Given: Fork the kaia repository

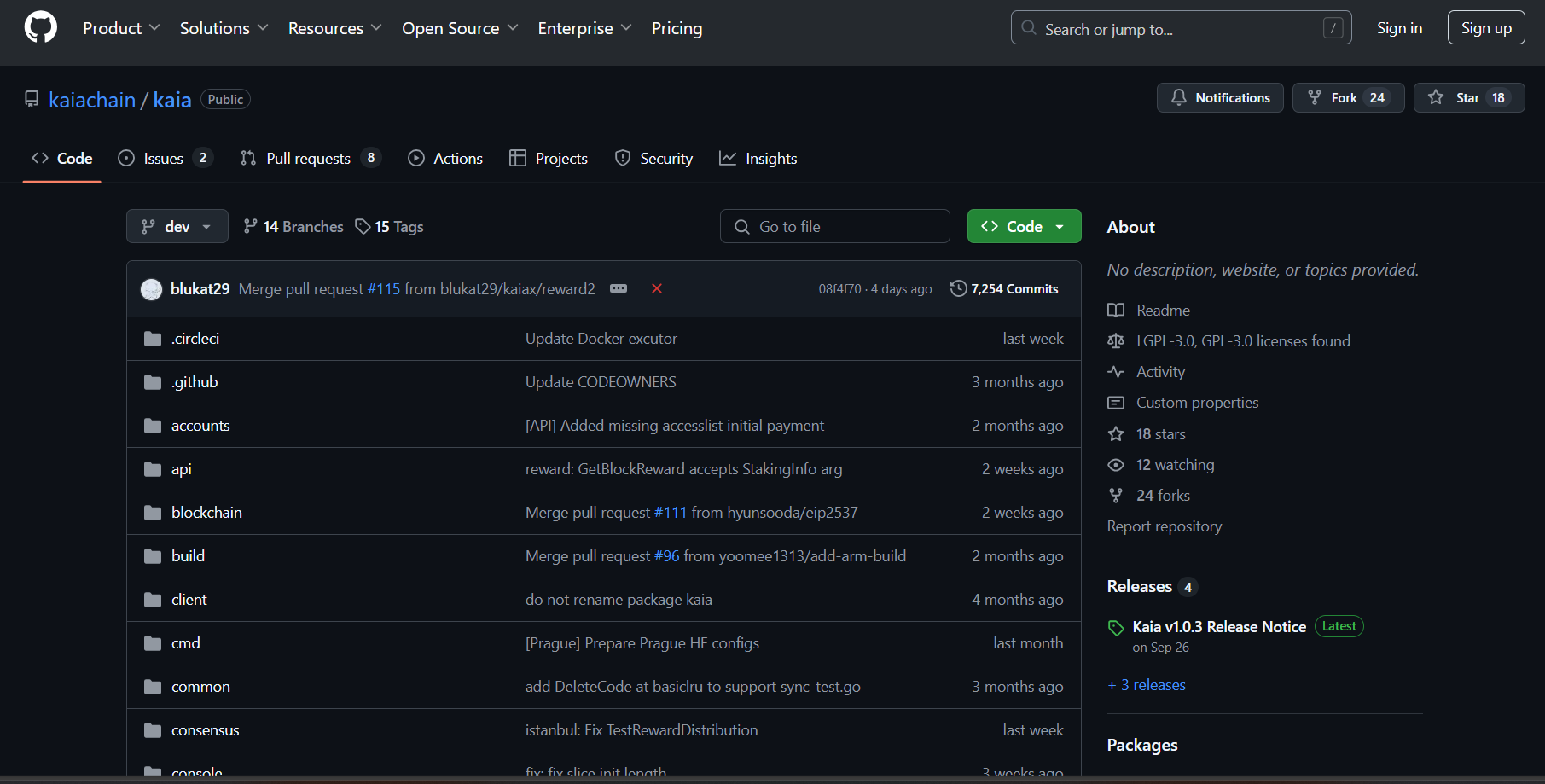Looking at the screenshot, I should click(x=1349, y=98).
